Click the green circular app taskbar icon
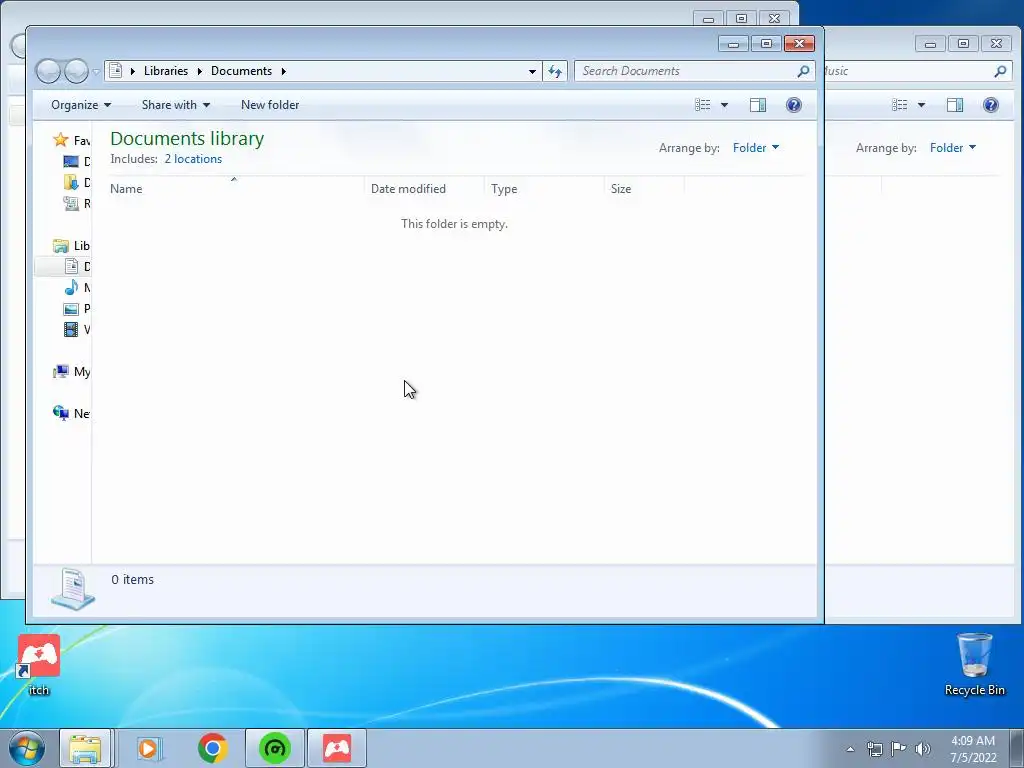The width and height of the screenshot is (1024, 768). tap(275, 748)
